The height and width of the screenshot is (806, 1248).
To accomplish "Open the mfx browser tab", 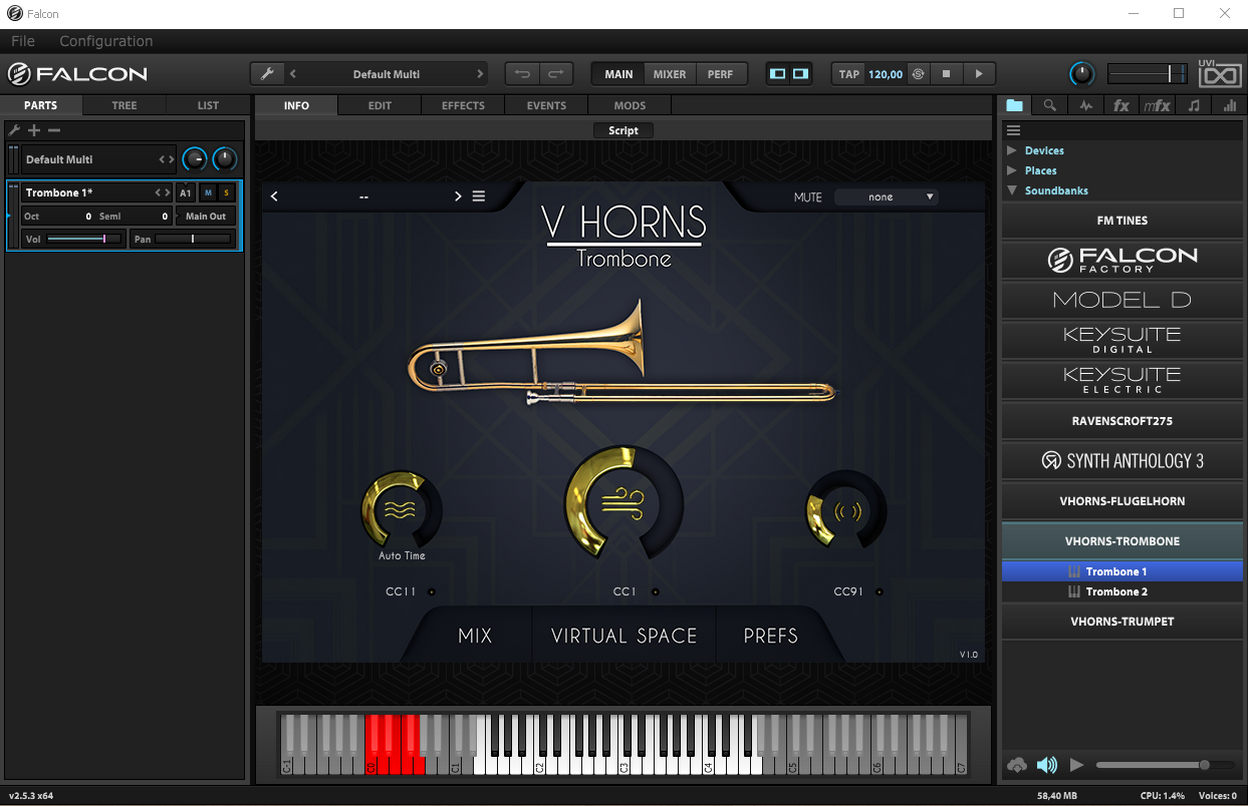I will pos(1157,105).
